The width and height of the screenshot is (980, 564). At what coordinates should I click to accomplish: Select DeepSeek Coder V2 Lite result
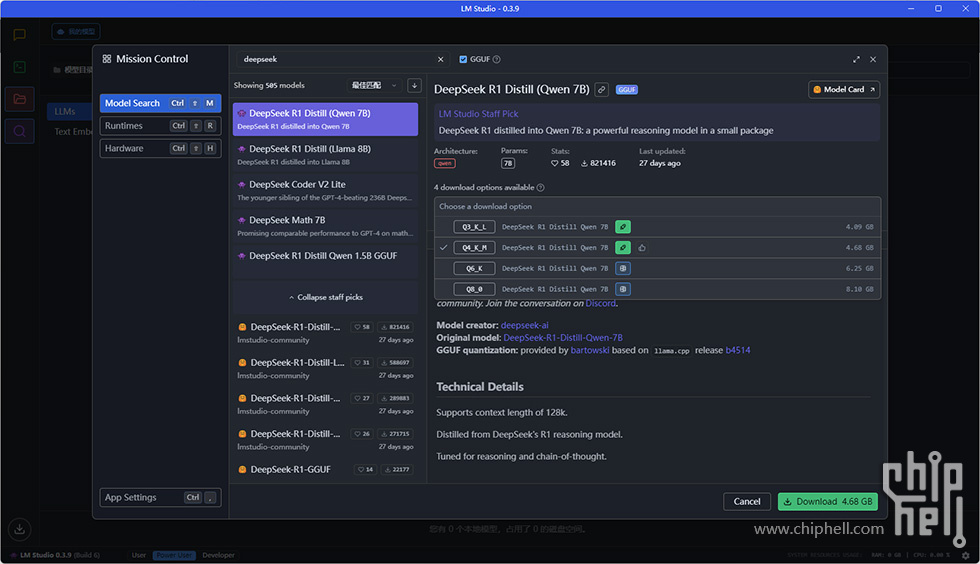point(326,191)
